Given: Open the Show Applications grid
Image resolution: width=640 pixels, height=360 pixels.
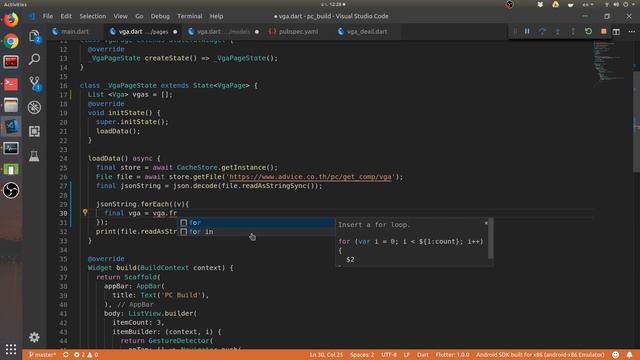Looking at the screenshot, I should [11, 349].
